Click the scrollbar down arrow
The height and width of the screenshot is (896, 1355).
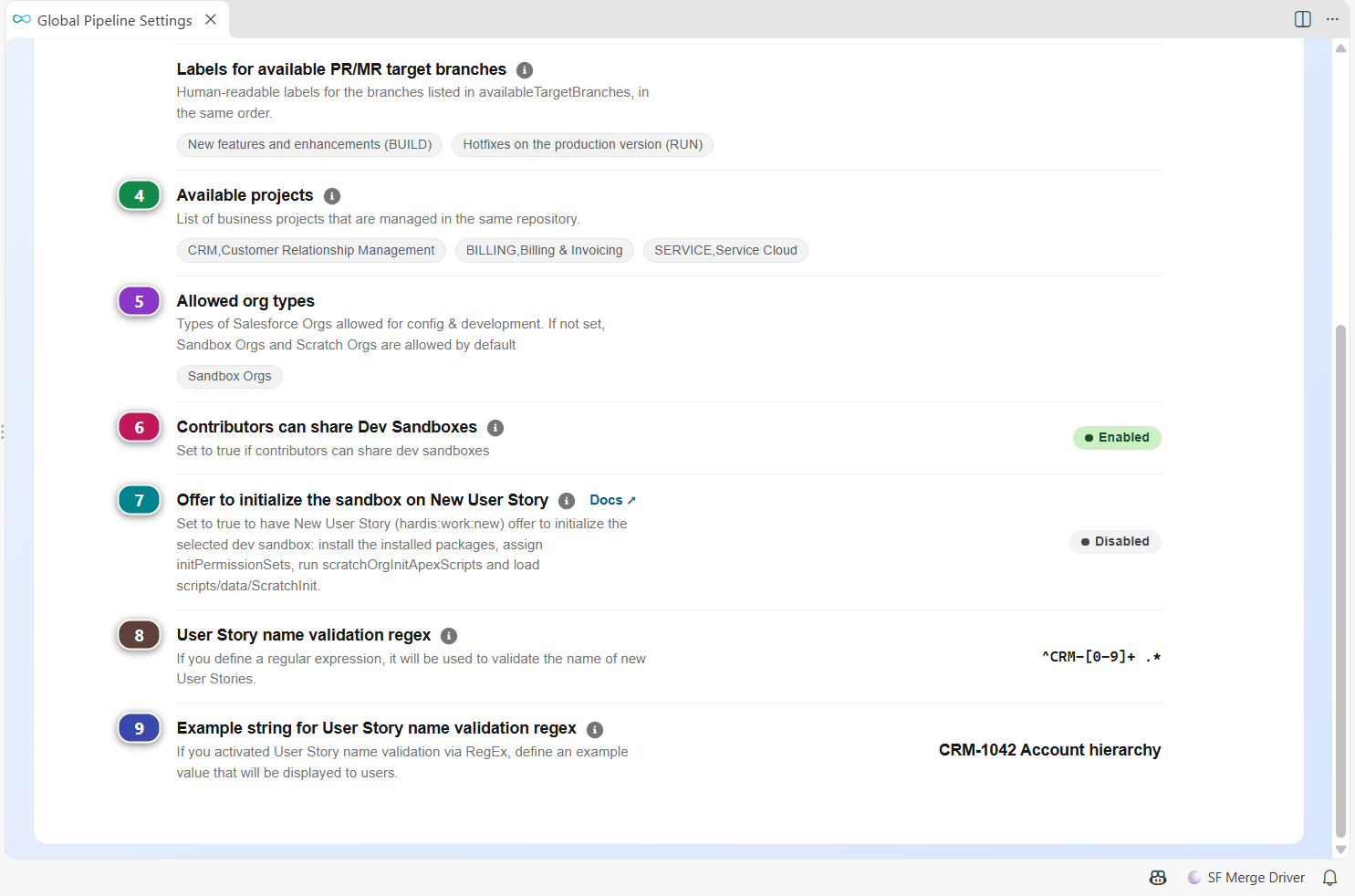[x=1340, y=849]
